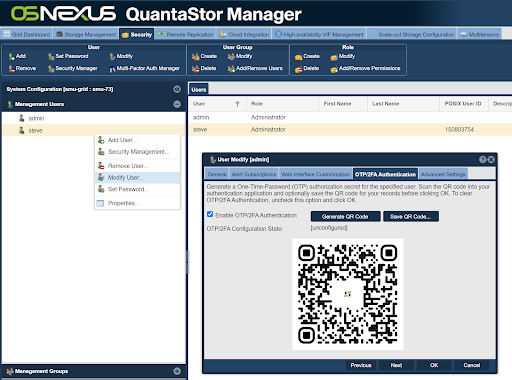Click the Remove user toolbar icon
The image size is (512, 380).
pyautogui.click(x=22, y=68)
